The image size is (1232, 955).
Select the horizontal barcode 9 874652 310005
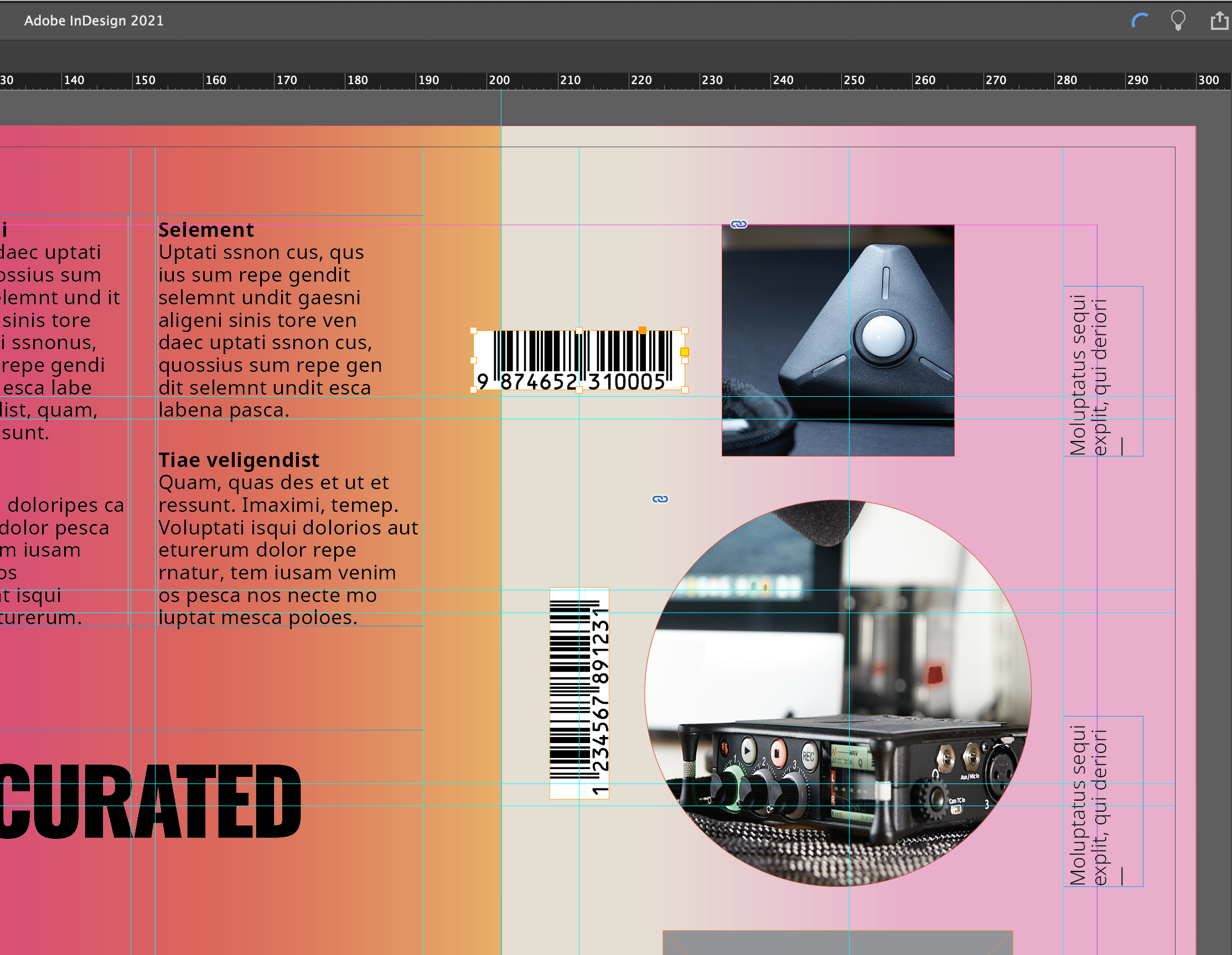(579, 360)
